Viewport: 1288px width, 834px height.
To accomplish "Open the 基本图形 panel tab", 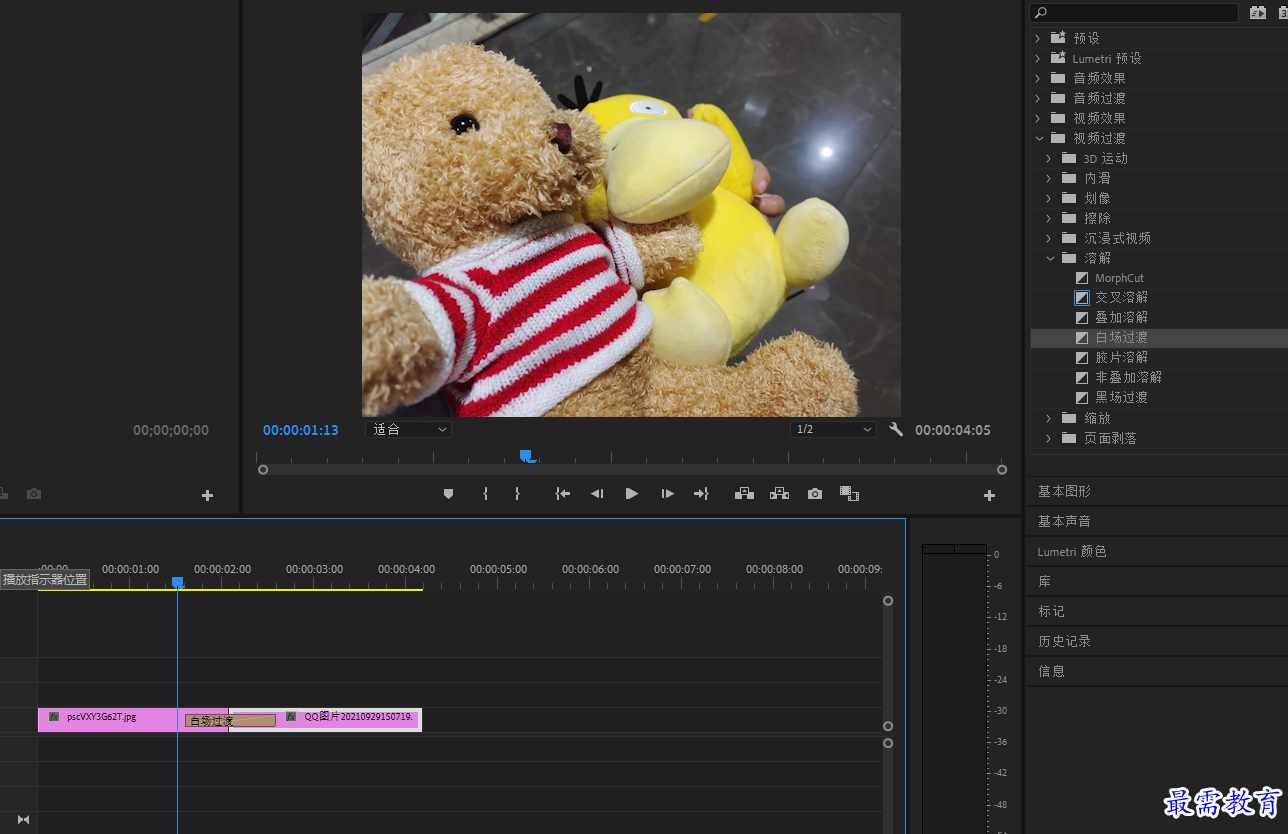I will click(x=1064, y=491).
